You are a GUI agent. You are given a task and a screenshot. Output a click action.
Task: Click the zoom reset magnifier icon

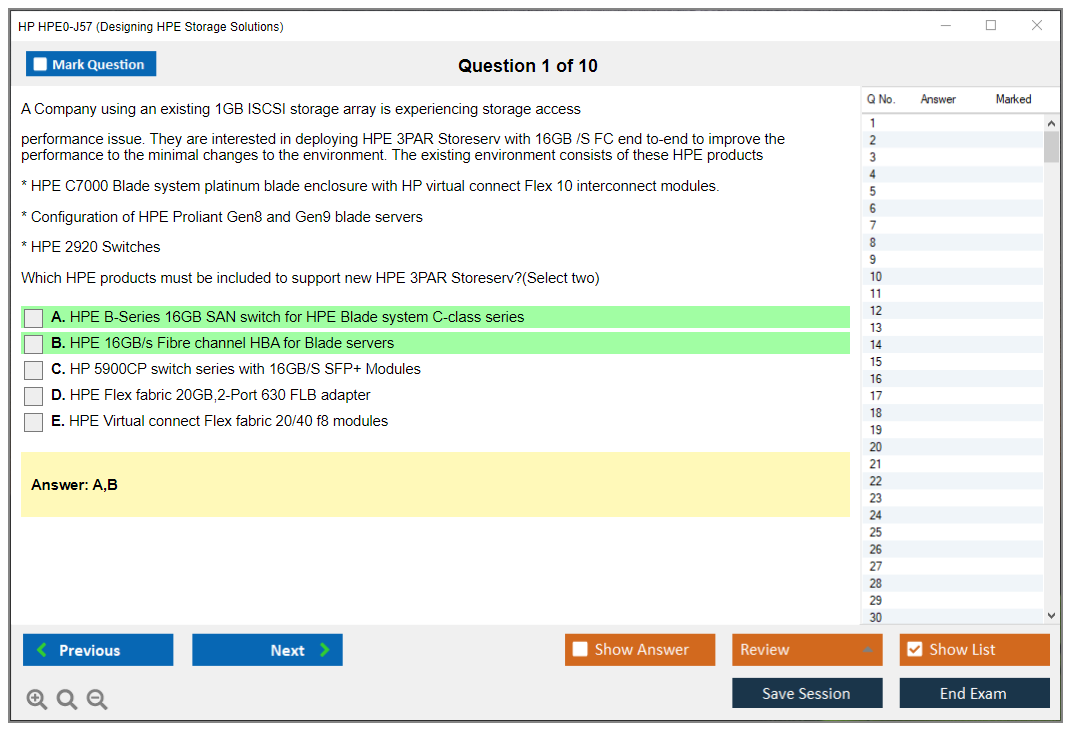[x=67, y=699]
